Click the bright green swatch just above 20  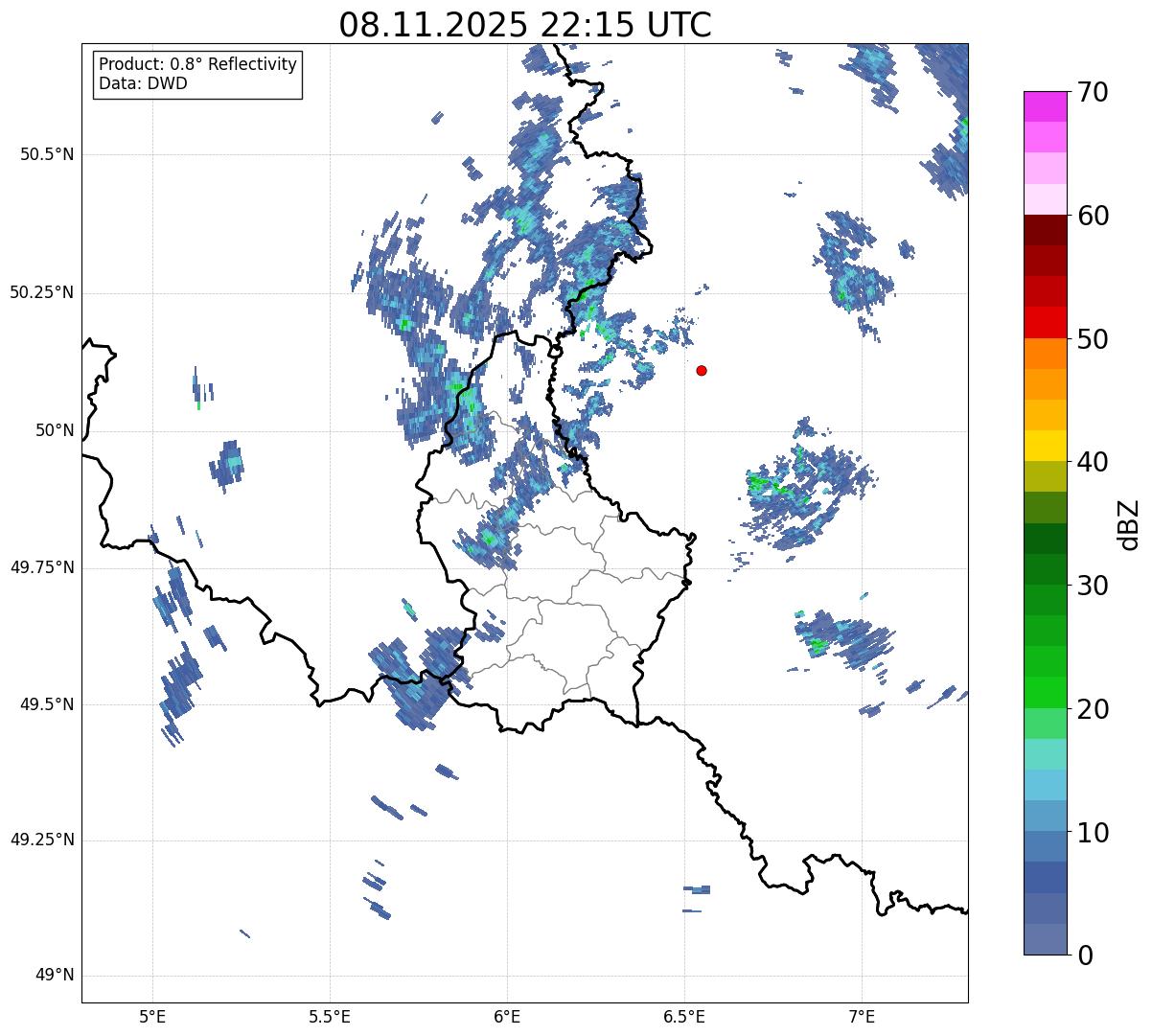(1045, 693)
